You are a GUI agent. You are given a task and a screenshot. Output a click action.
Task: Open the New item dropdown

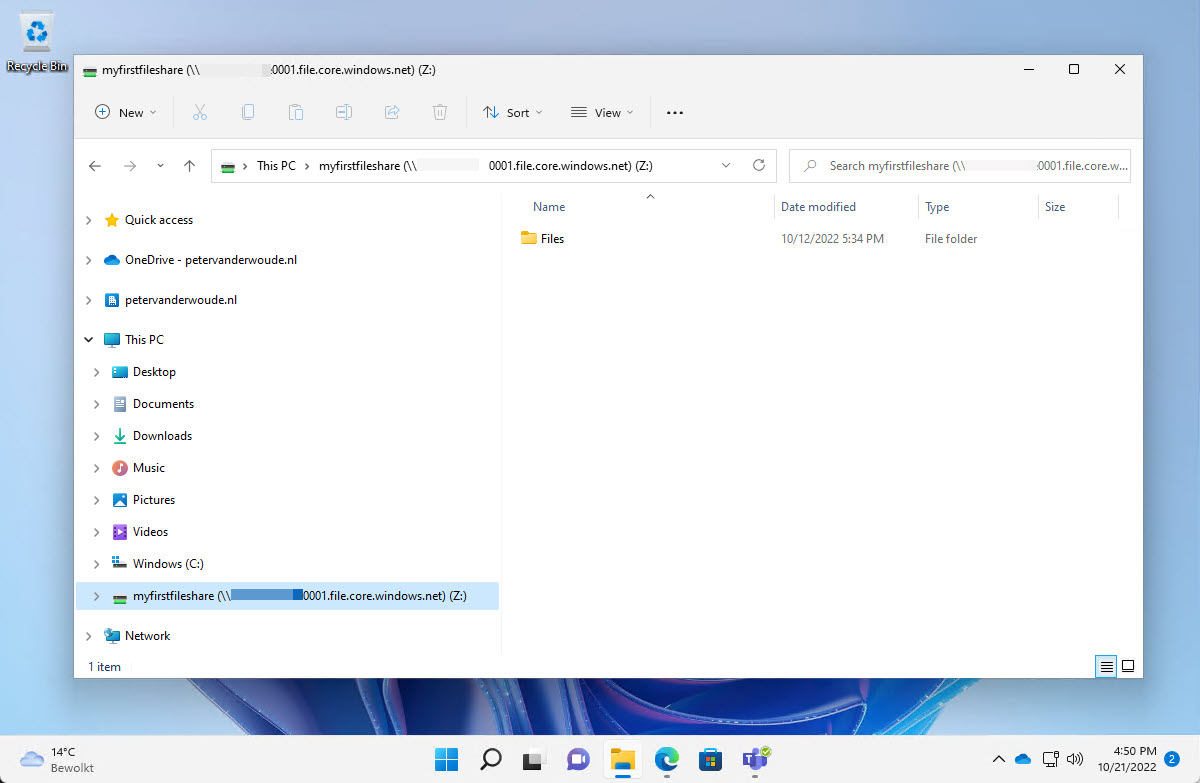tap(126, 113)
